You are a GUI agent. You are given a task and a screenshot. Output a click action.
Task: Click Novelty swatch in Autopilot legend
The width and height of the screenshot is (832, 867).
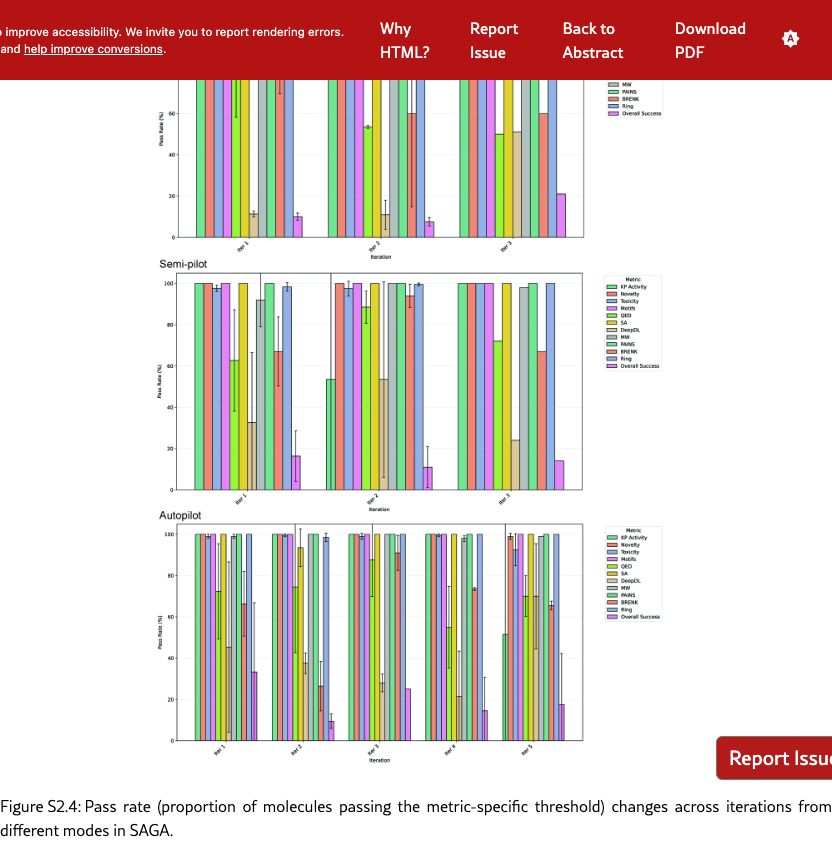coord(613,545)
